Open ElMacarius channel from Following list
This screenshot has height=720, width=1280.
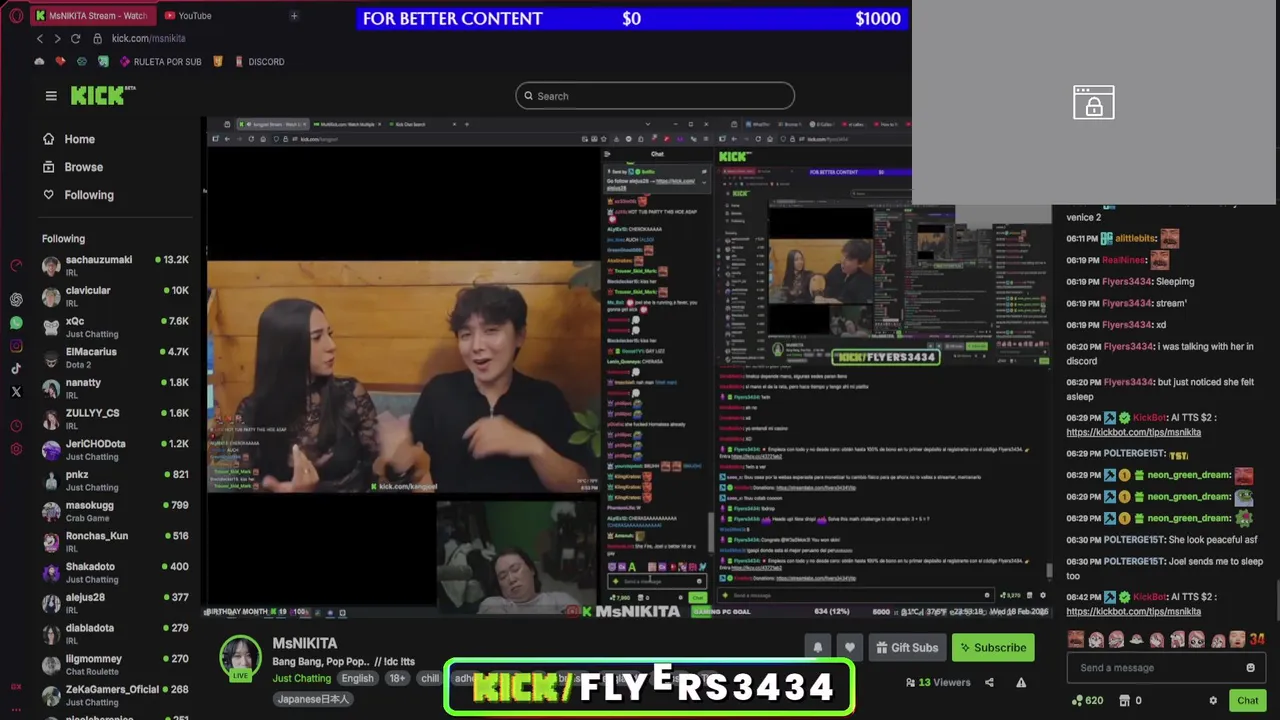115,357
